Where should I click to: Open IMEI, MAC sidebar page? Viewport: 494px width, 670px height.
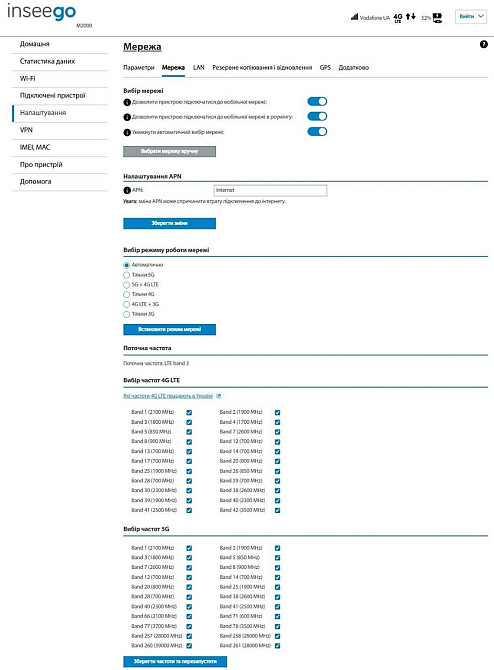tap(60, 147)
